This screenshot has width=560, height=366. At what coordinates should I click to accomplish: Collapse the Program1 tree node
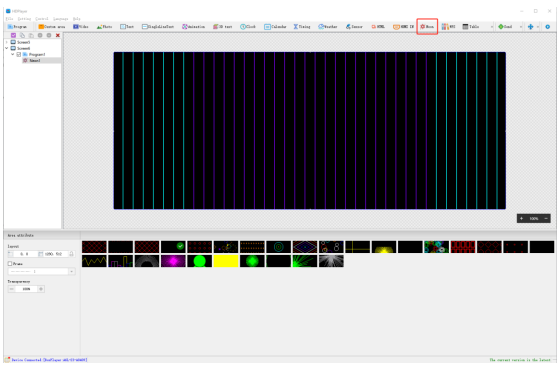pyautogui.click(x=12, y=54)
